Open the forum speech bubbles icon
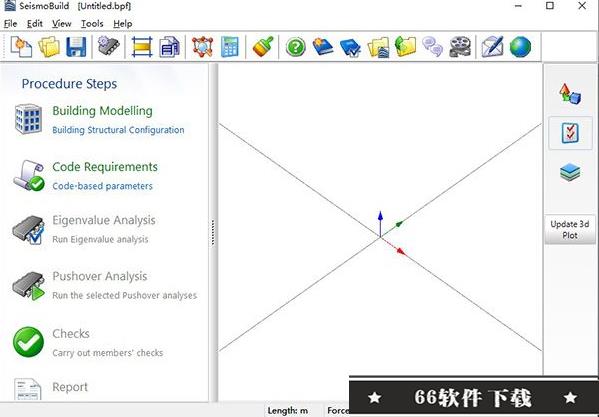Screen dimensions: 599x417 (432, 47)
